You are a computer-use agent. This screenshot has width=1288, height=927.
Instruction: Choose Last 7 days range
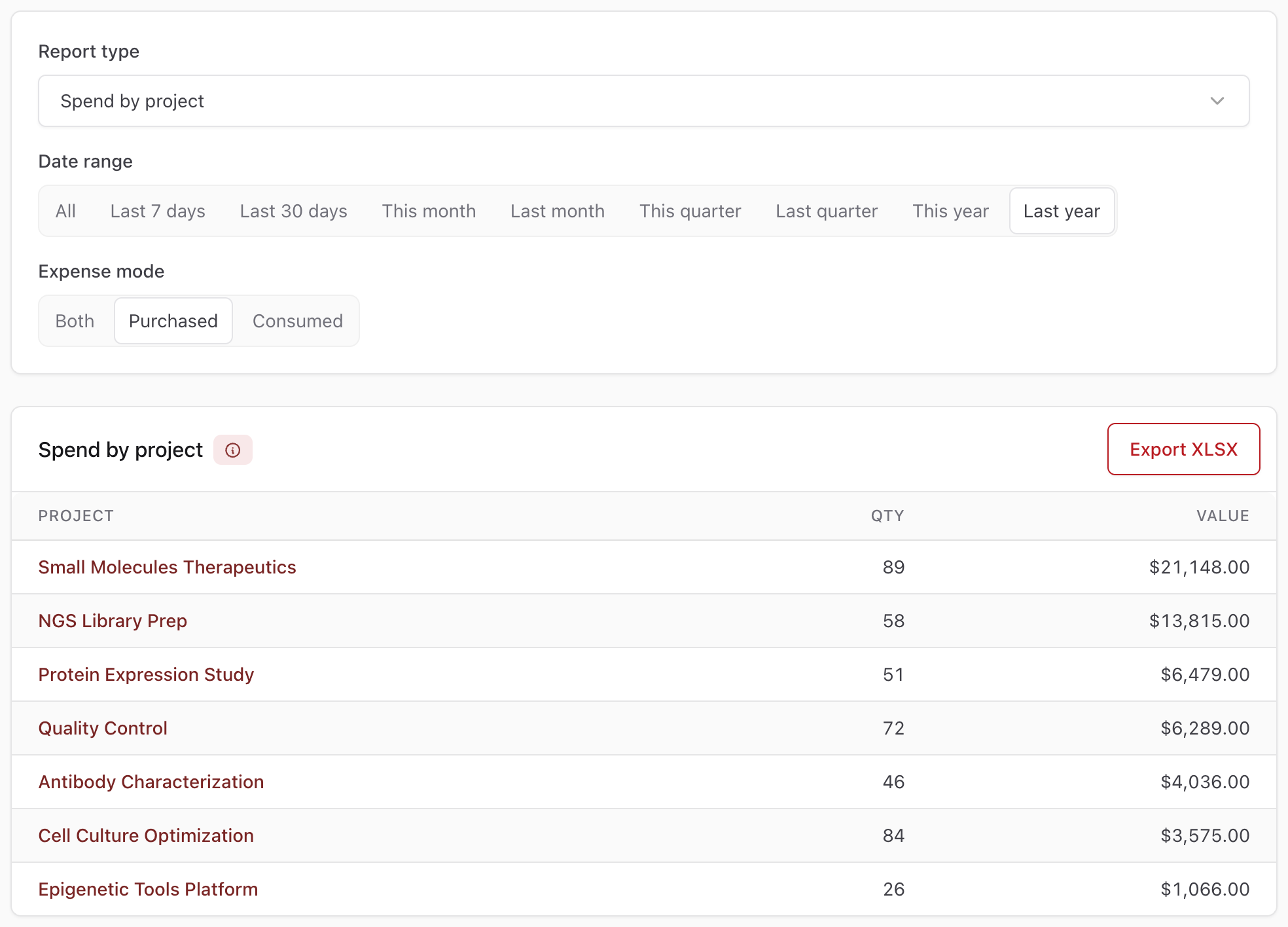[x=158, y=211]
